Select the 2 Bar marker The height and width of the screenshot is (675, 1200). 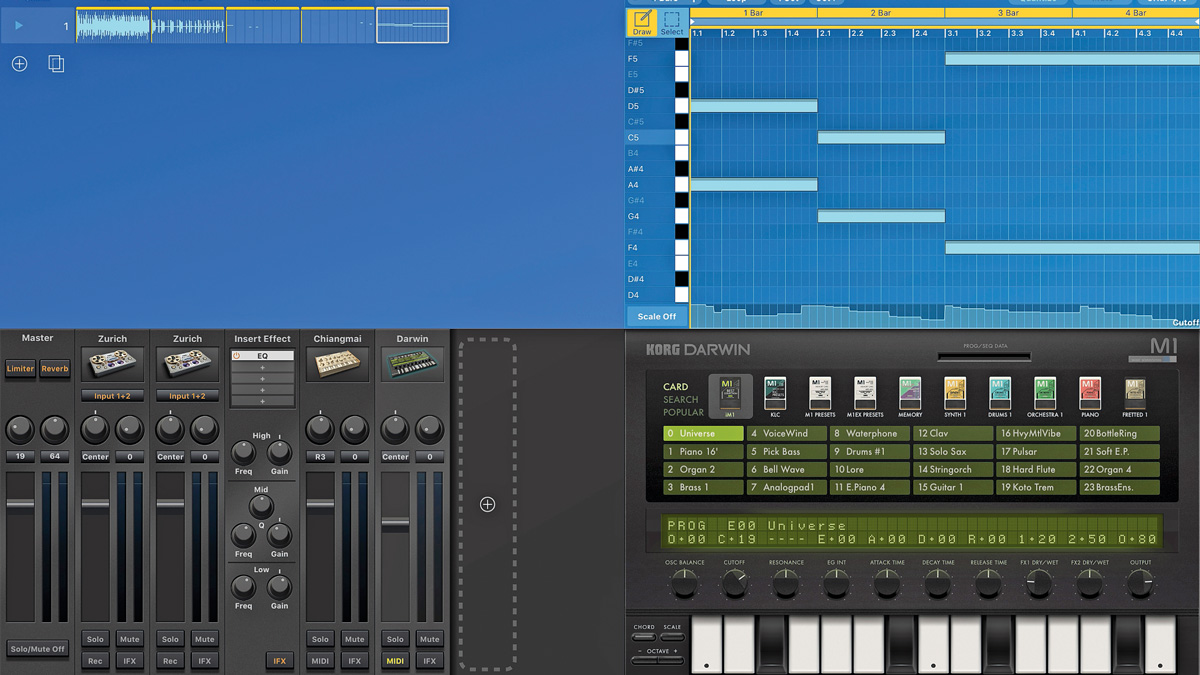[881, 13]
